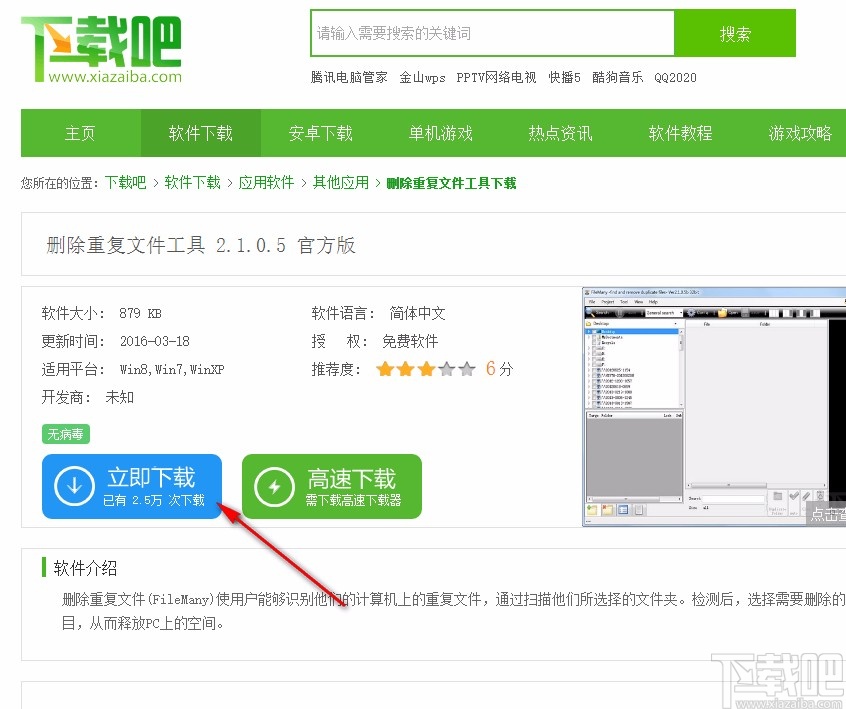Go to the 热点资讯 tab
The width and height of the screenshot is (846, 709).
[560, 132]
